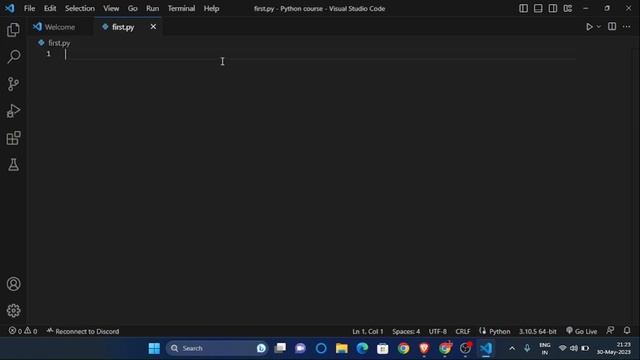Open the Terminal menu
Image resolution: width=640 pixels, height=360 pixels.
coord(181,9)
